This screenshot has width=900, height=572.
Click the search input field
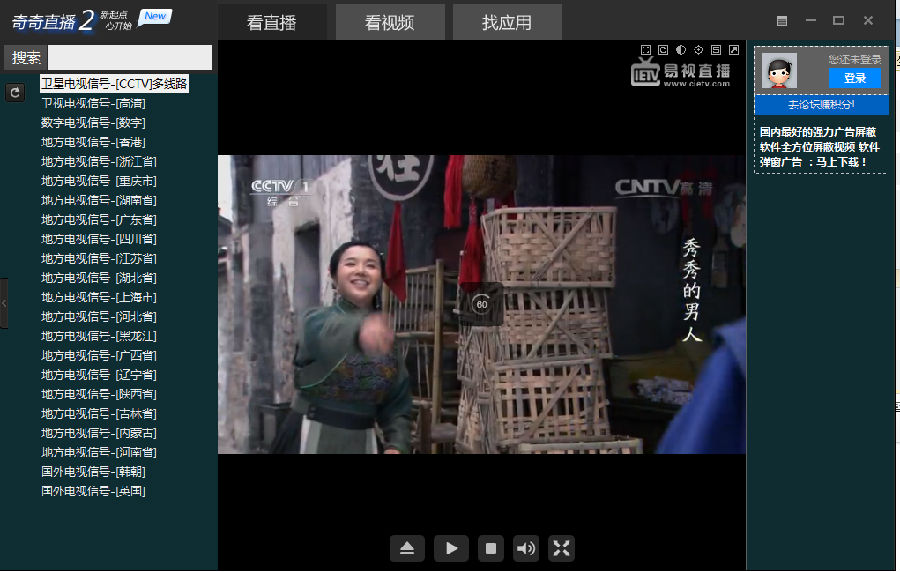(x=130, y=58)
